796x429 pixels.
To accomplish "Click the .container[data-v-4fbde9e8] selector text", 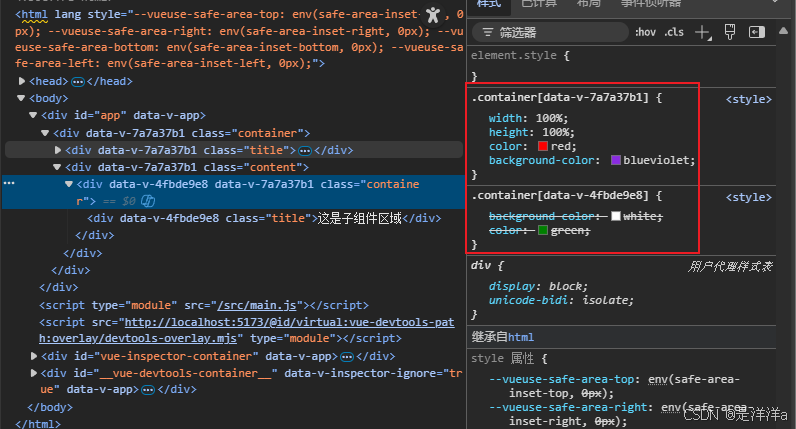I will [560, 195].
